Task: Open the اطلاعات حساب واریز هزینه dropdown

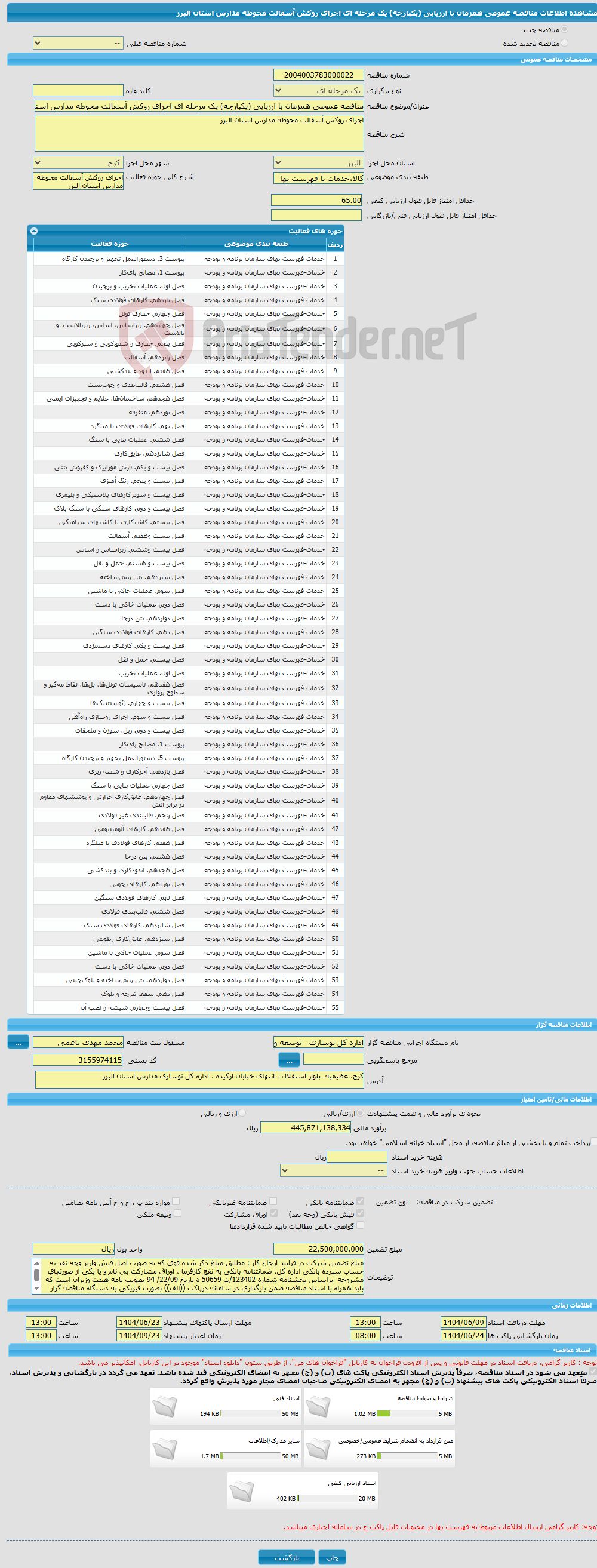Action: 334,1170
